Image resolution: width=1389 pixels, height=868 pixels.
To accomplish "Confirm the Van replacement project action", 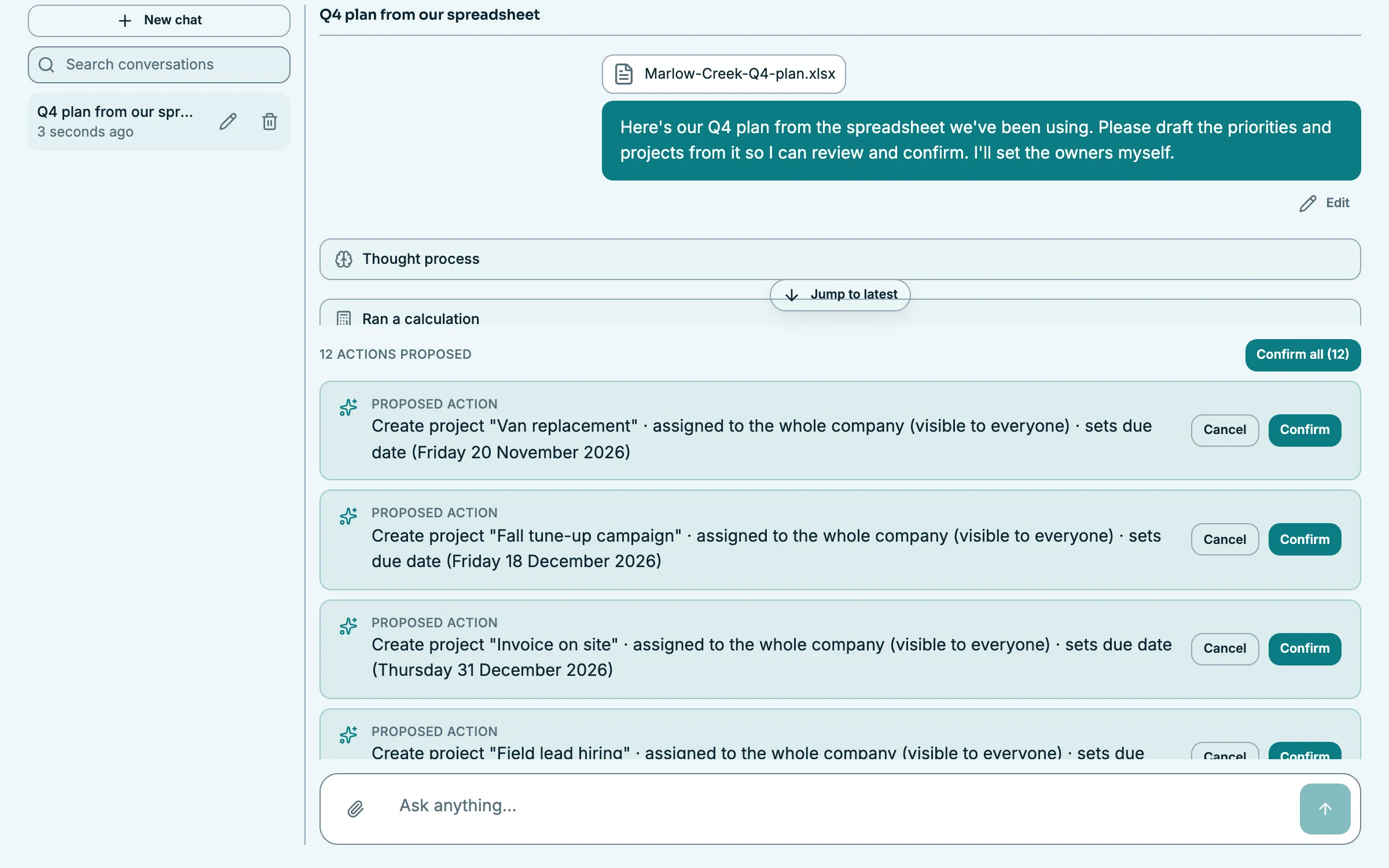I will pos(1305,430).
